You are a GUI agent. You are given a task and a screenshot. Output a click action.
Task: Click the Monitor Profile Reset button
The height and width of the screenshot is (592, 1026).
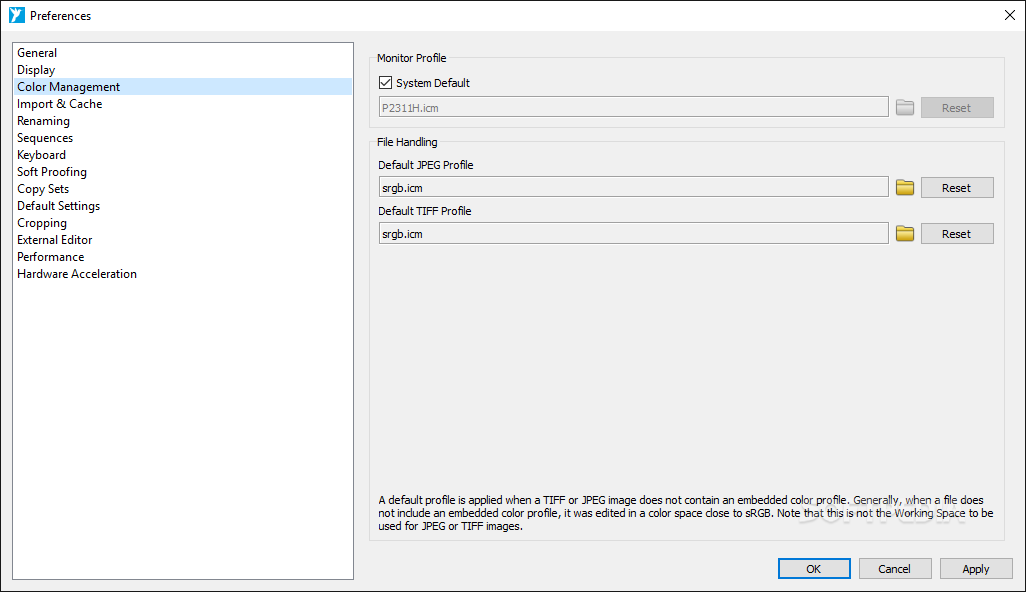(957, 108)
